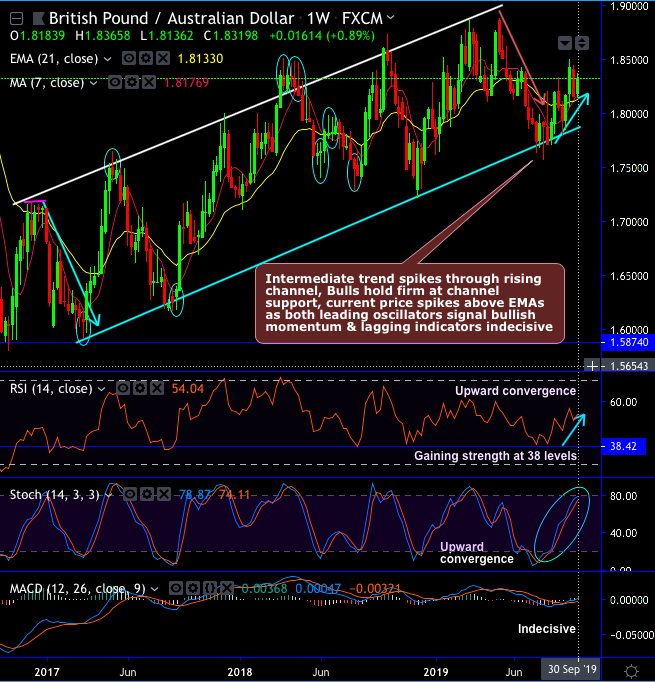Expand the FXCM symbol dropdown chevron
This screenshot has height=682, width=655.
coord(391,18)
